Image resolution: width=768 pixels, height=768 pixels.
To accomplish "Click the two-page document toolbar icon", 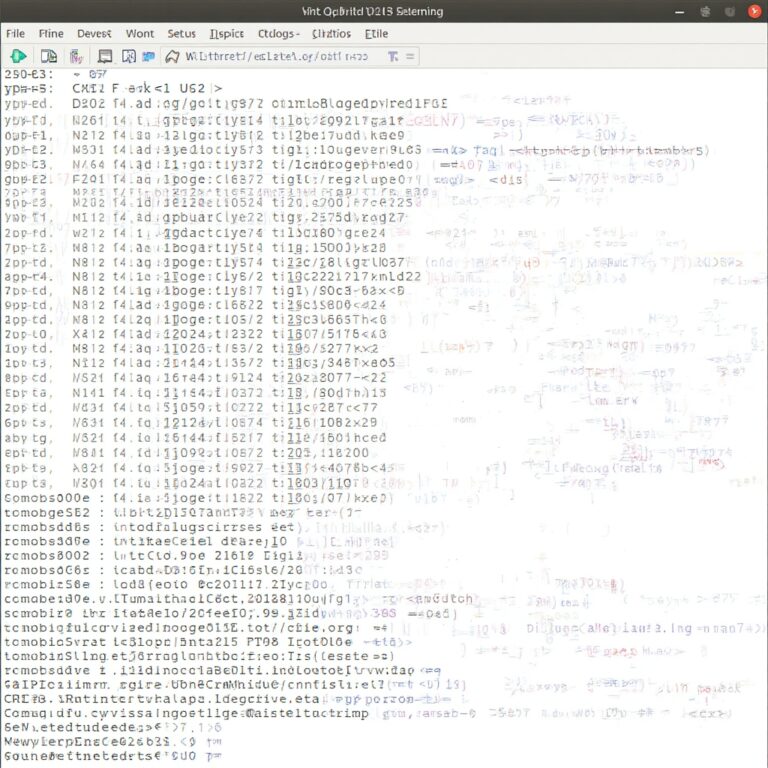I will coord(48,56).
